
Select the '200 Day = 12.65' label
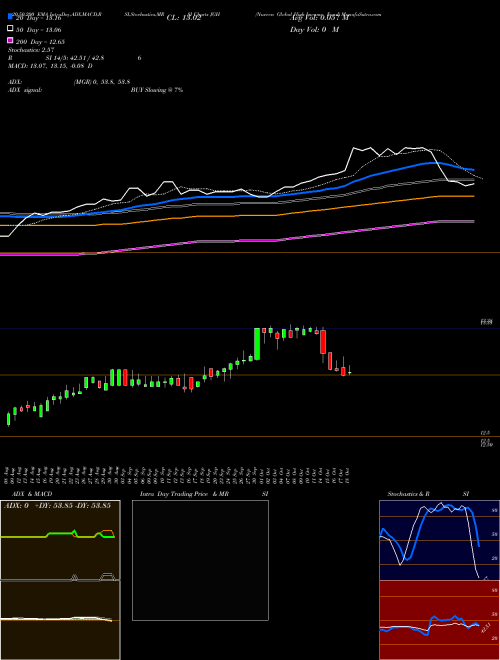tap(40, 42)
